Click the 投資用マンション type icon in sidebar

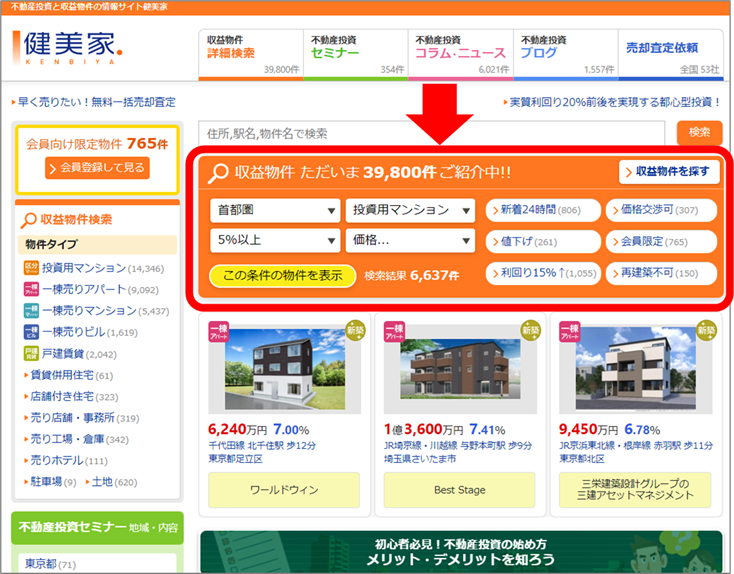[31, 268]
